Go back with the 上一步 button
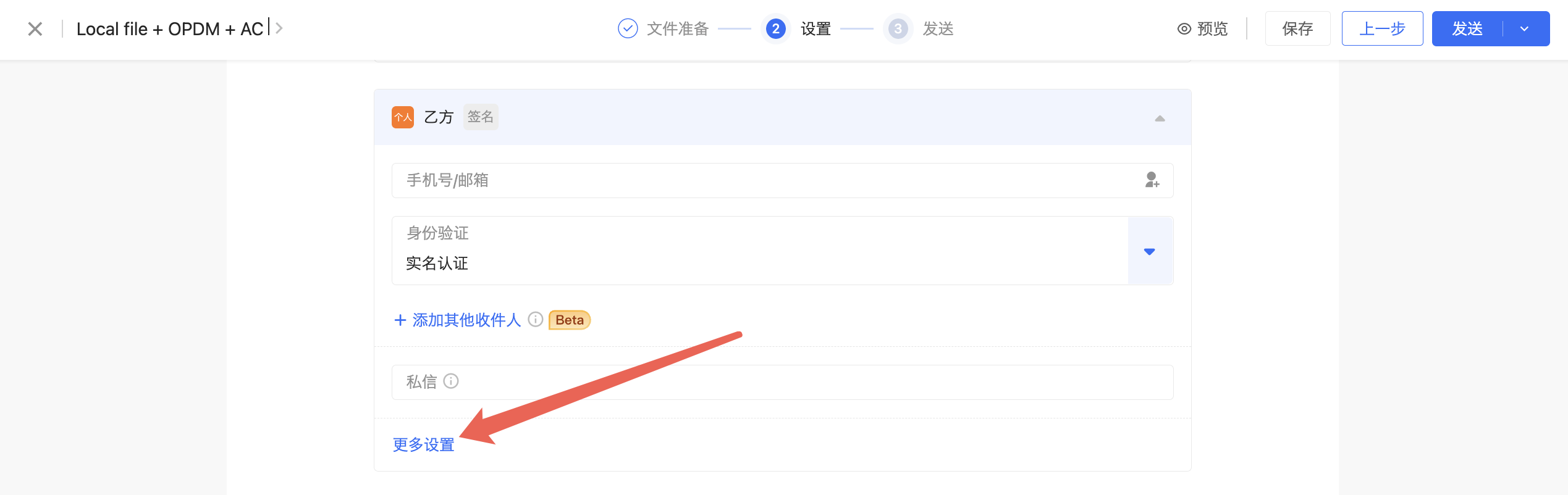The height and width of the screenshot is (495, 1568). 1382,28
